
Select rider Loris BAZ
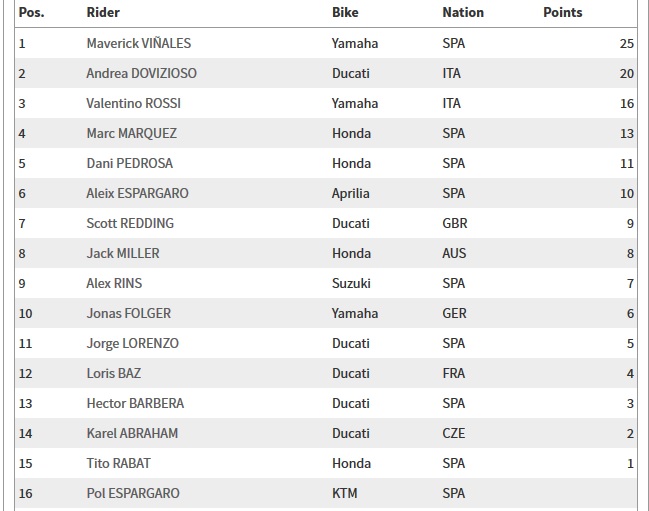coord(112,374)
